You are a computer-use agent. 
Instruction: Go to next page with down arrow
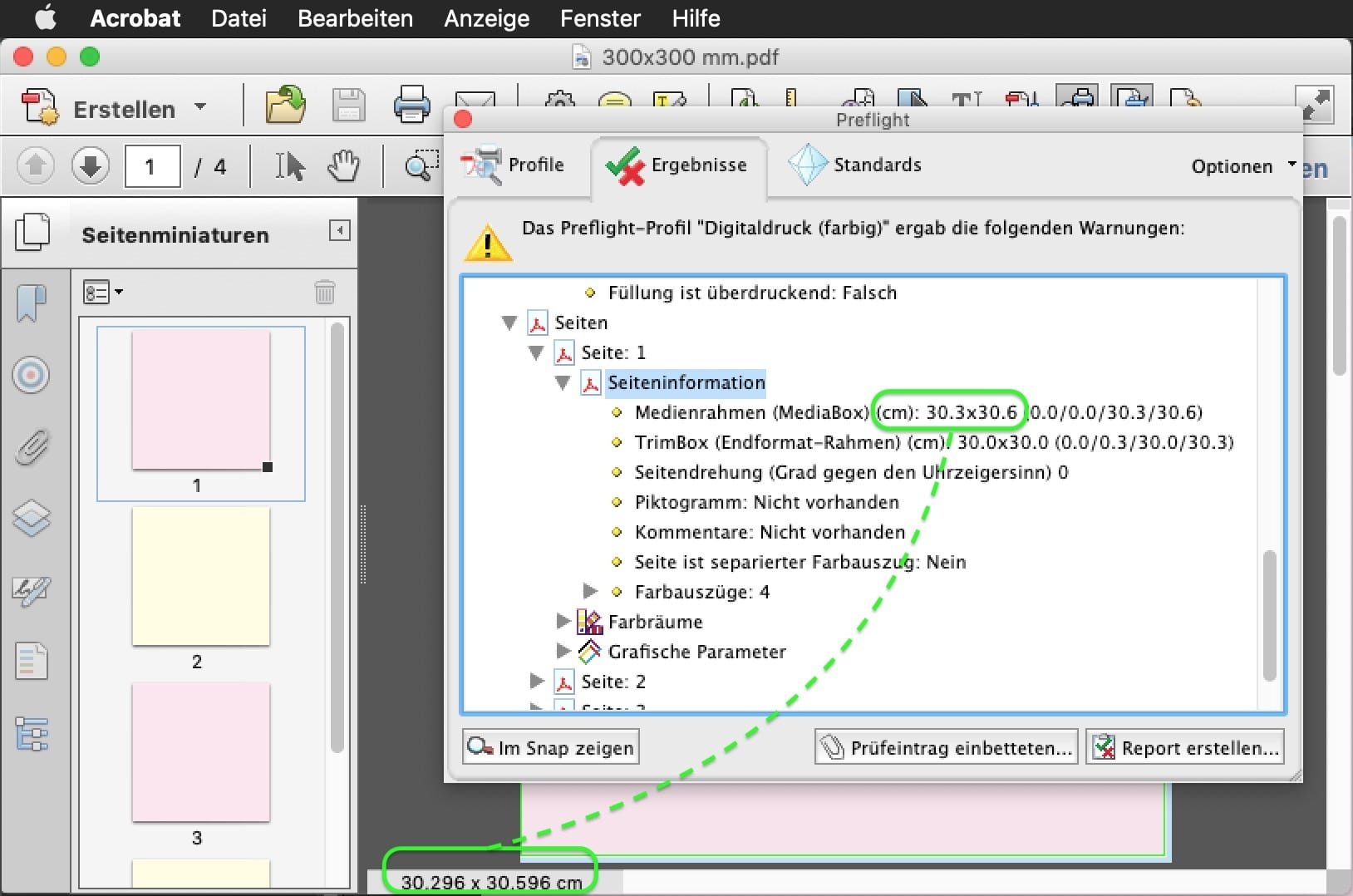91,166
